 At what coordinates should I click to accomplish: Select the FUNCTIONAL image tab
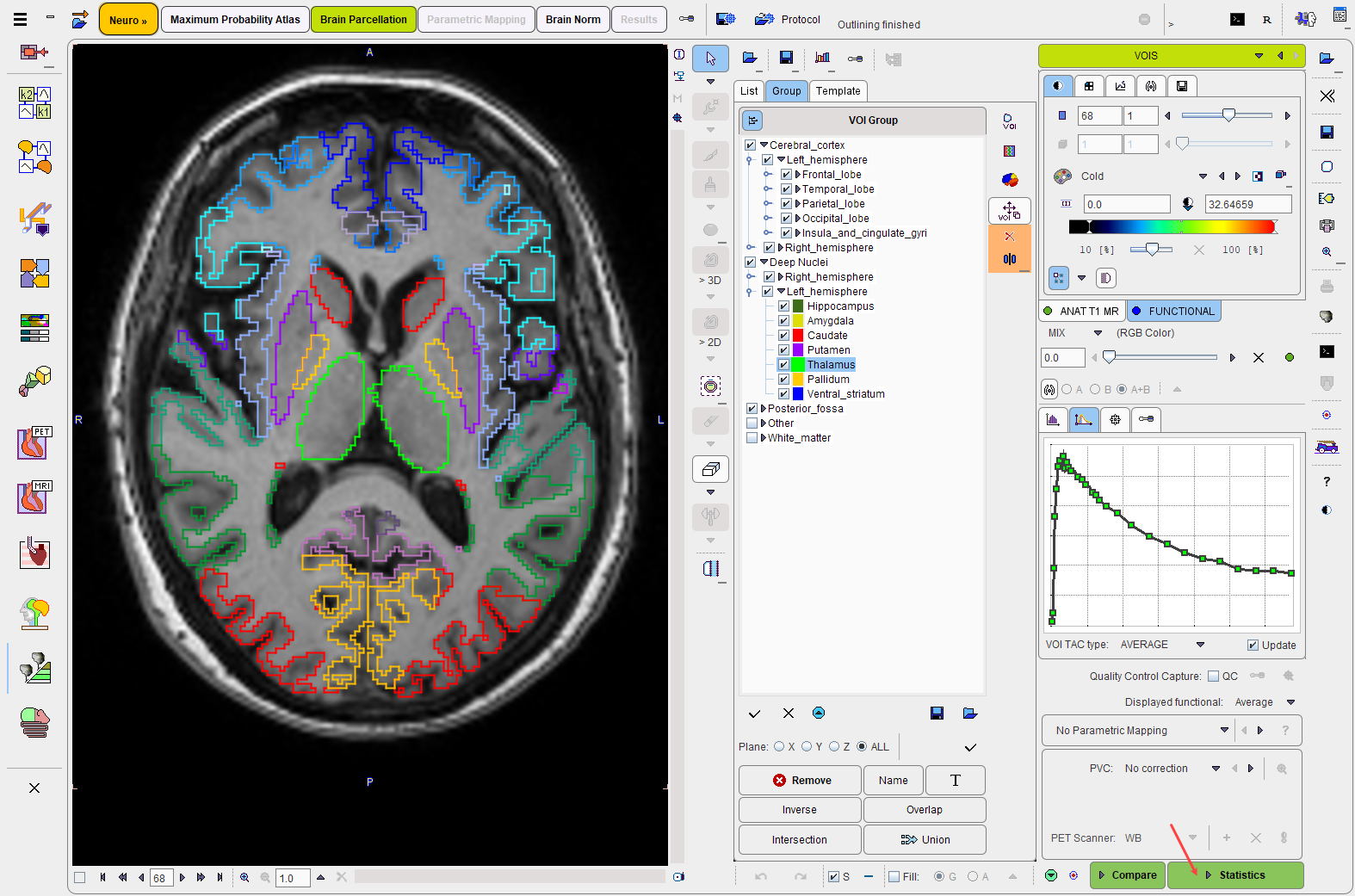1173,312
